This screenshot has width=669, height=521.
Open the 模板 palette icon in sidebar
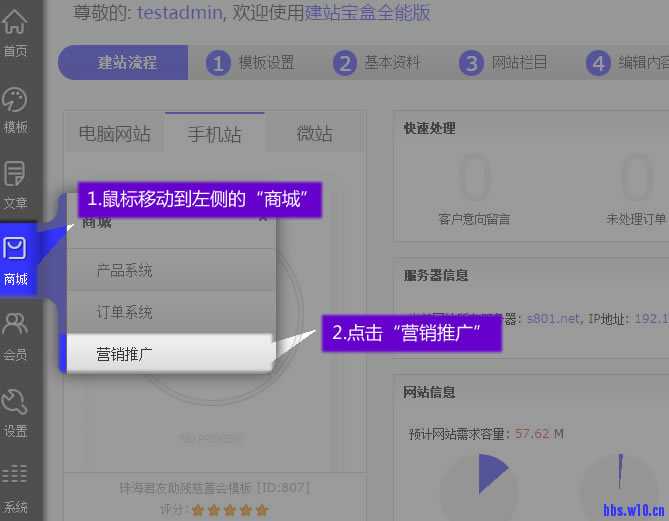[16, 101]
